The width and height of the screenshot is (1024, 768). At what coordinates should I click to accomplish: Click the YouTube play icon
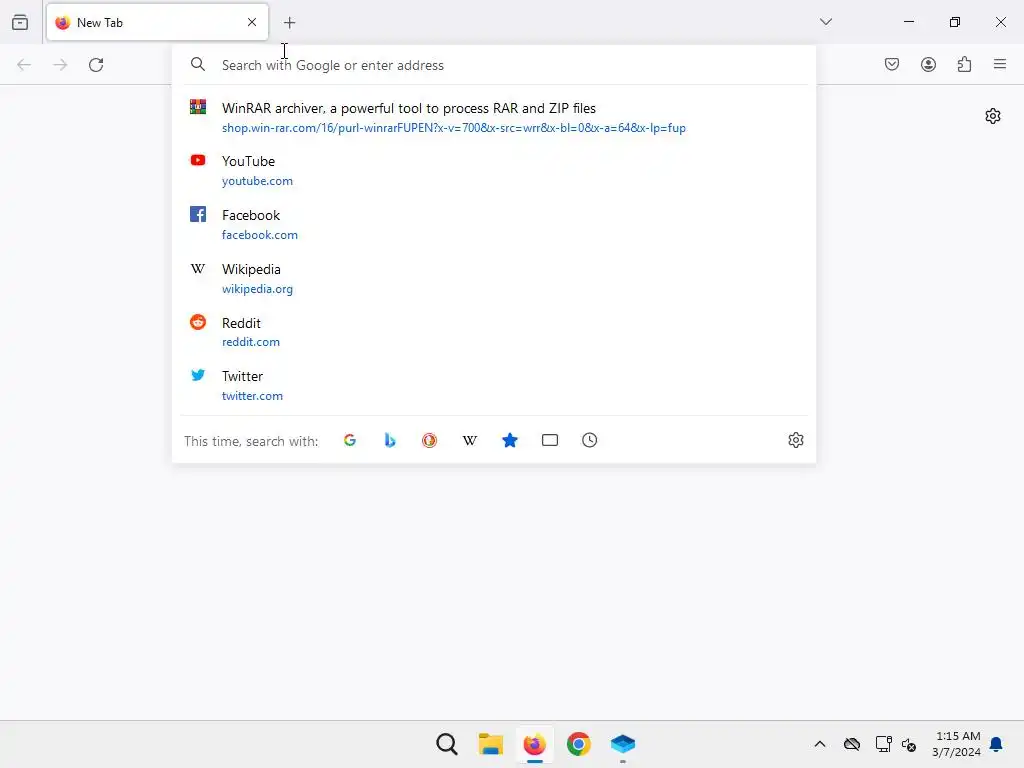[198, 160]
